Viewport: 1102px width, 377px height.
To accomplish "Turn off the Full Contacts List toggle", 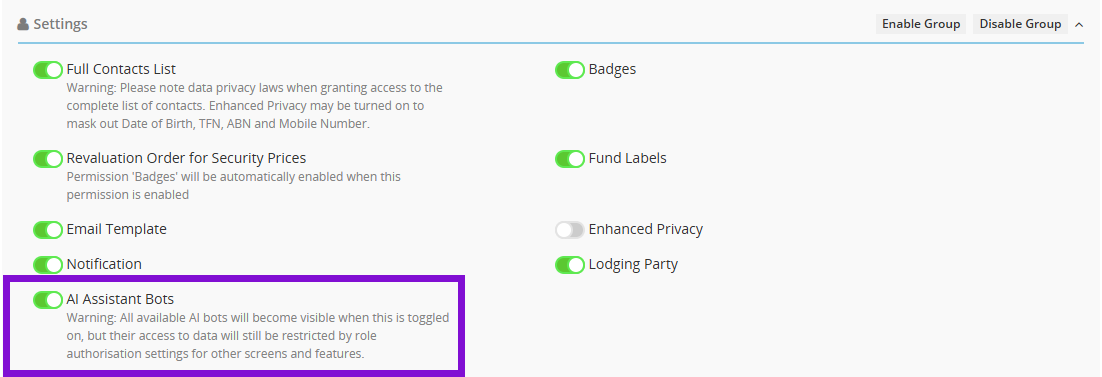I will click(48, 70).
